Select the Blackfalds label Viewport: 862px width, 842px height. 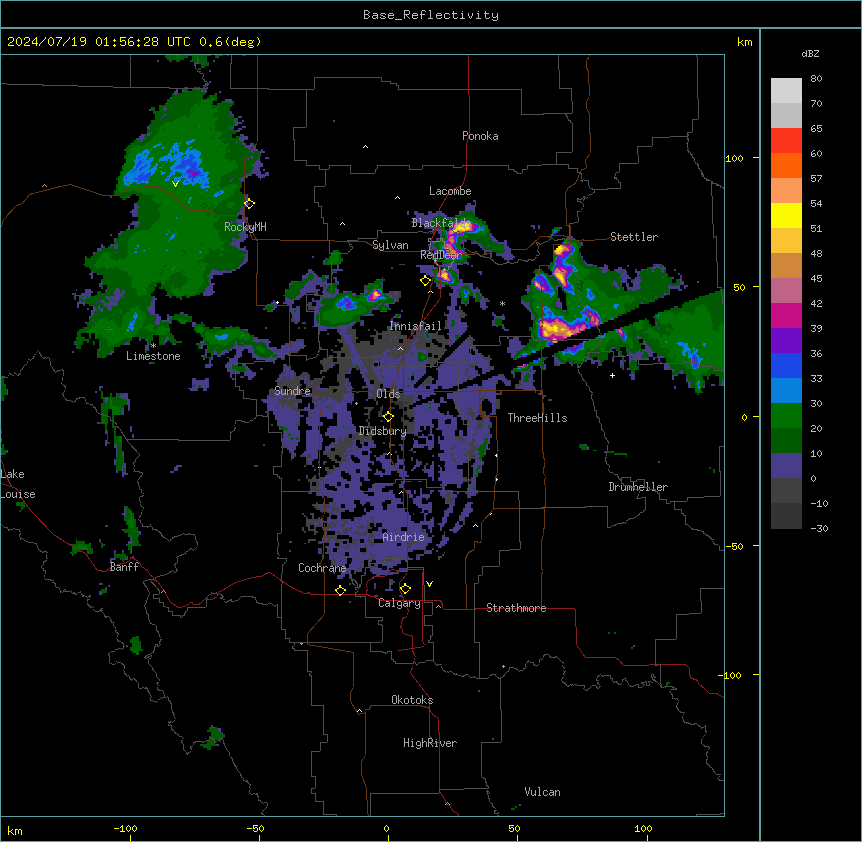(439, 223)
